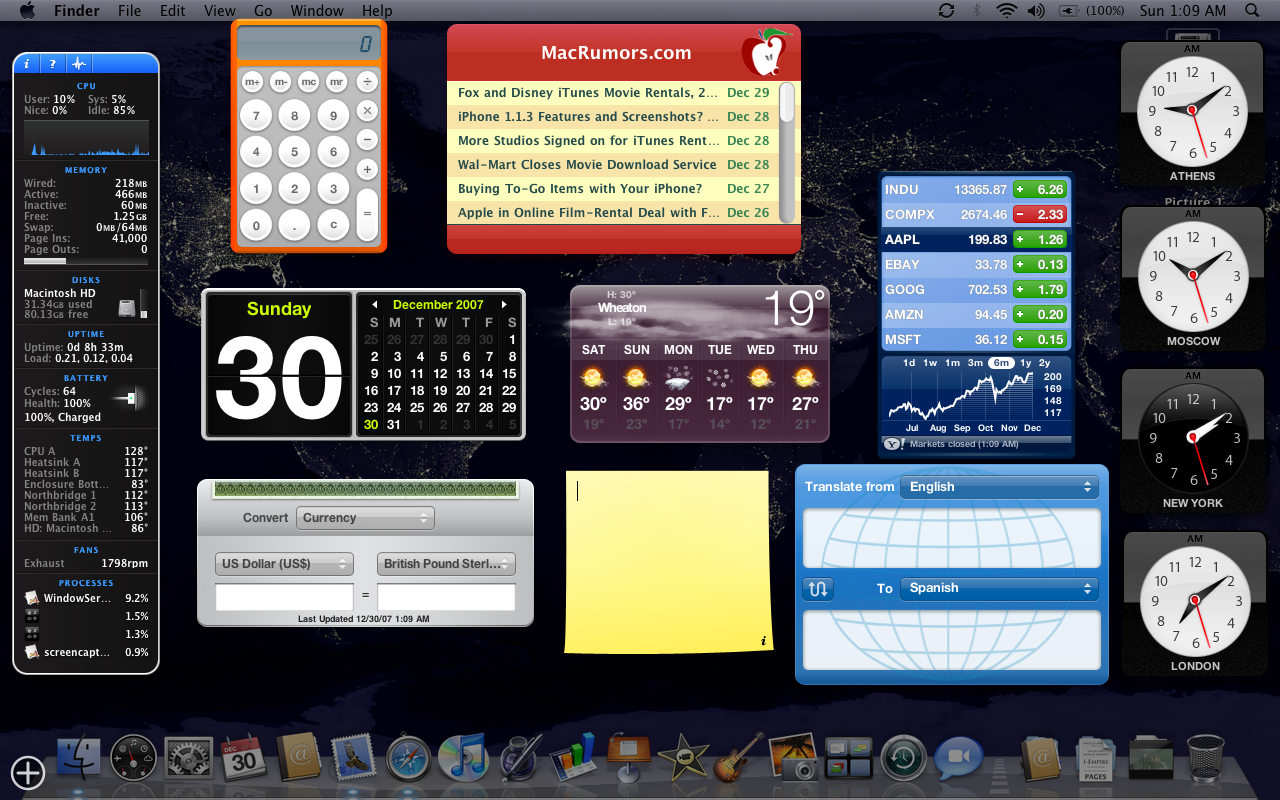Screen dimensions: 1280x800
Task: Click the Bluetooth status icon
Action: click(x=977, y=10)
